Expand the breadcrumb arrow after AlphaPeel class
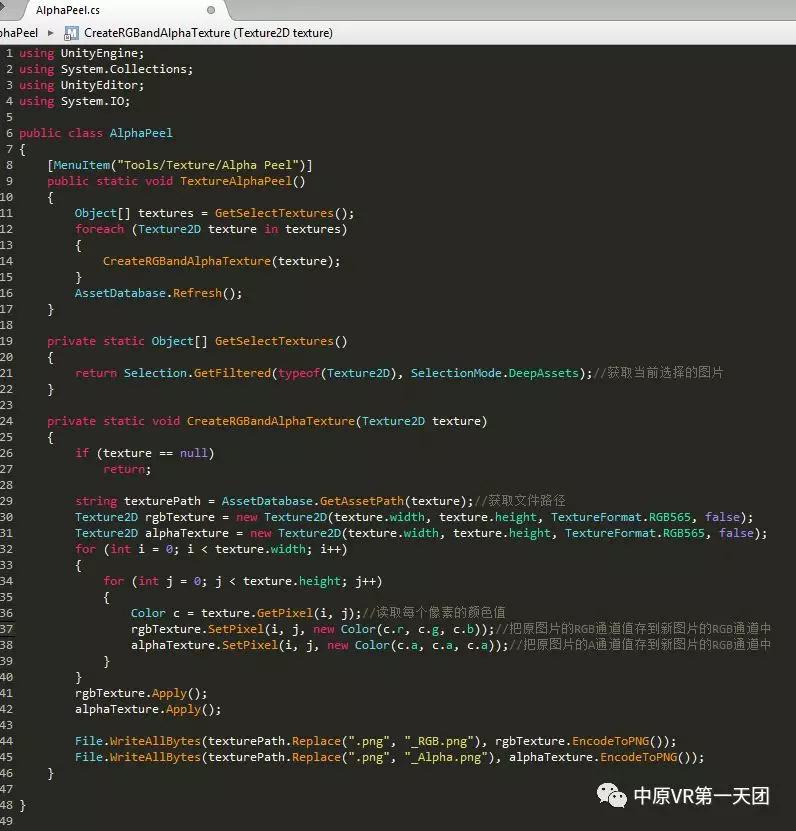 tap(51, 33)
